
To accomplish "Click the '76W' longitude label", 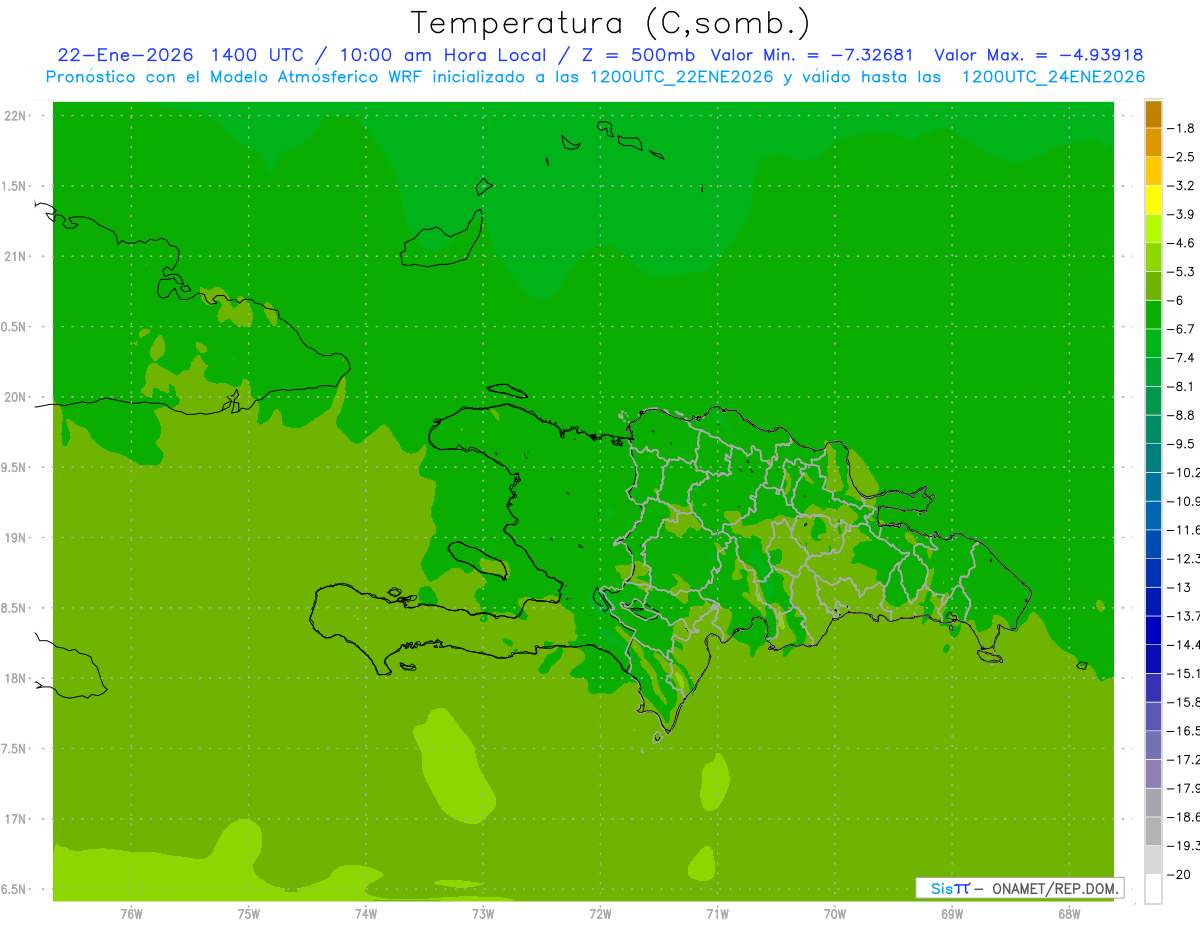I will (x=131, y=914).
